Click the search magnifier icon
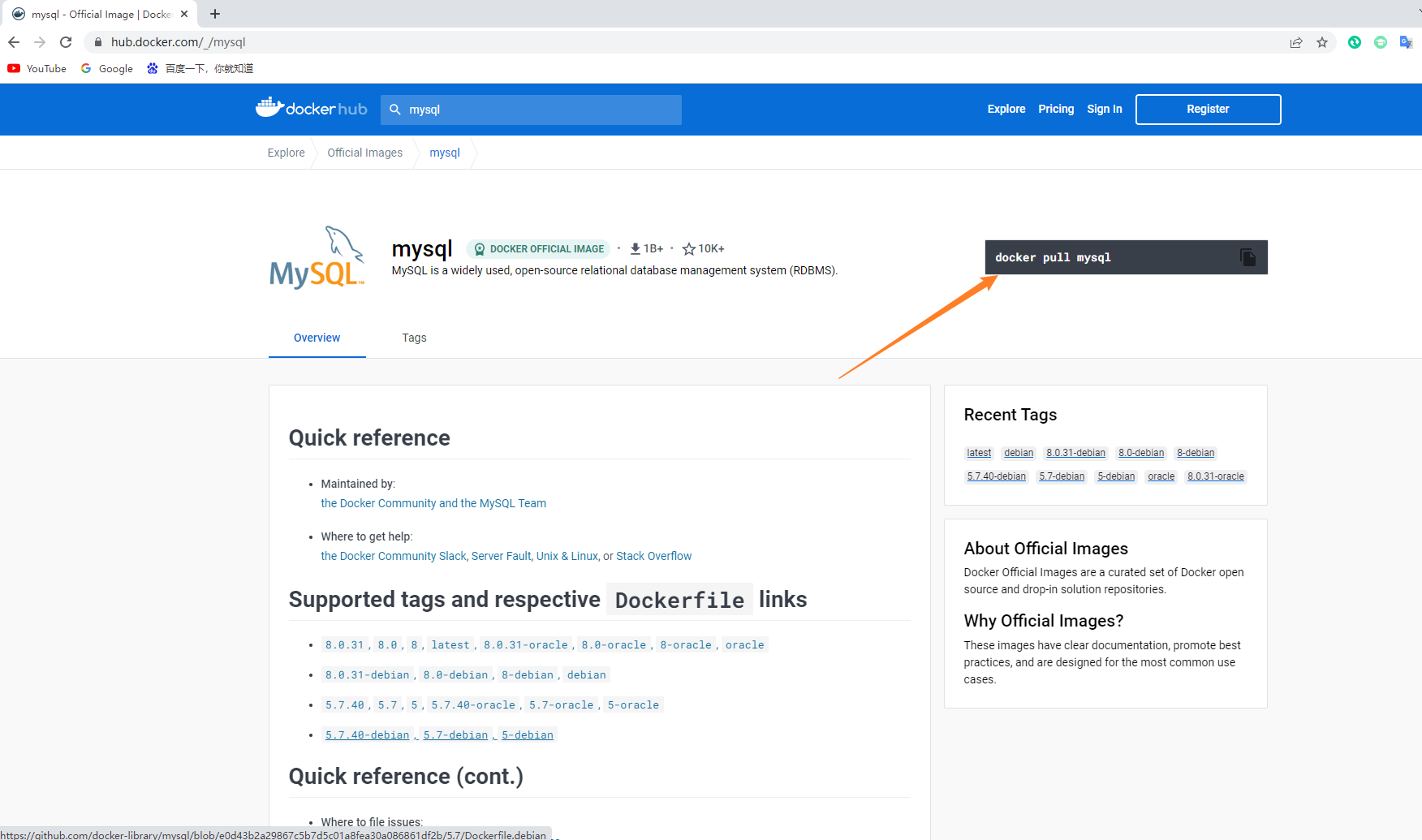The height and width of the screenshot is (840, 1422). click(x=395, y=110)
